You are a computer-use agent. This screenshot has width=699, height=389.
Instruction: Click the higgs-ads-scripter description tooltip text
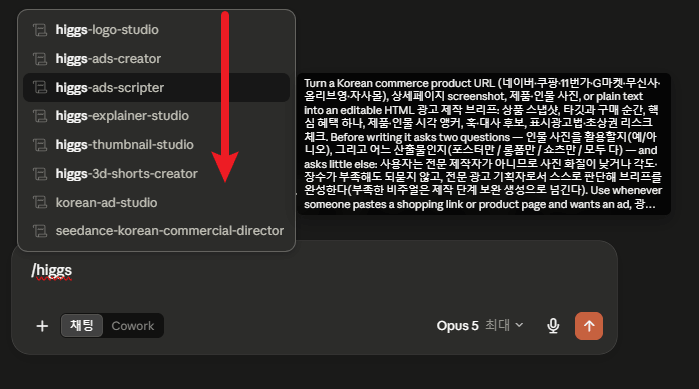[483, 143]
